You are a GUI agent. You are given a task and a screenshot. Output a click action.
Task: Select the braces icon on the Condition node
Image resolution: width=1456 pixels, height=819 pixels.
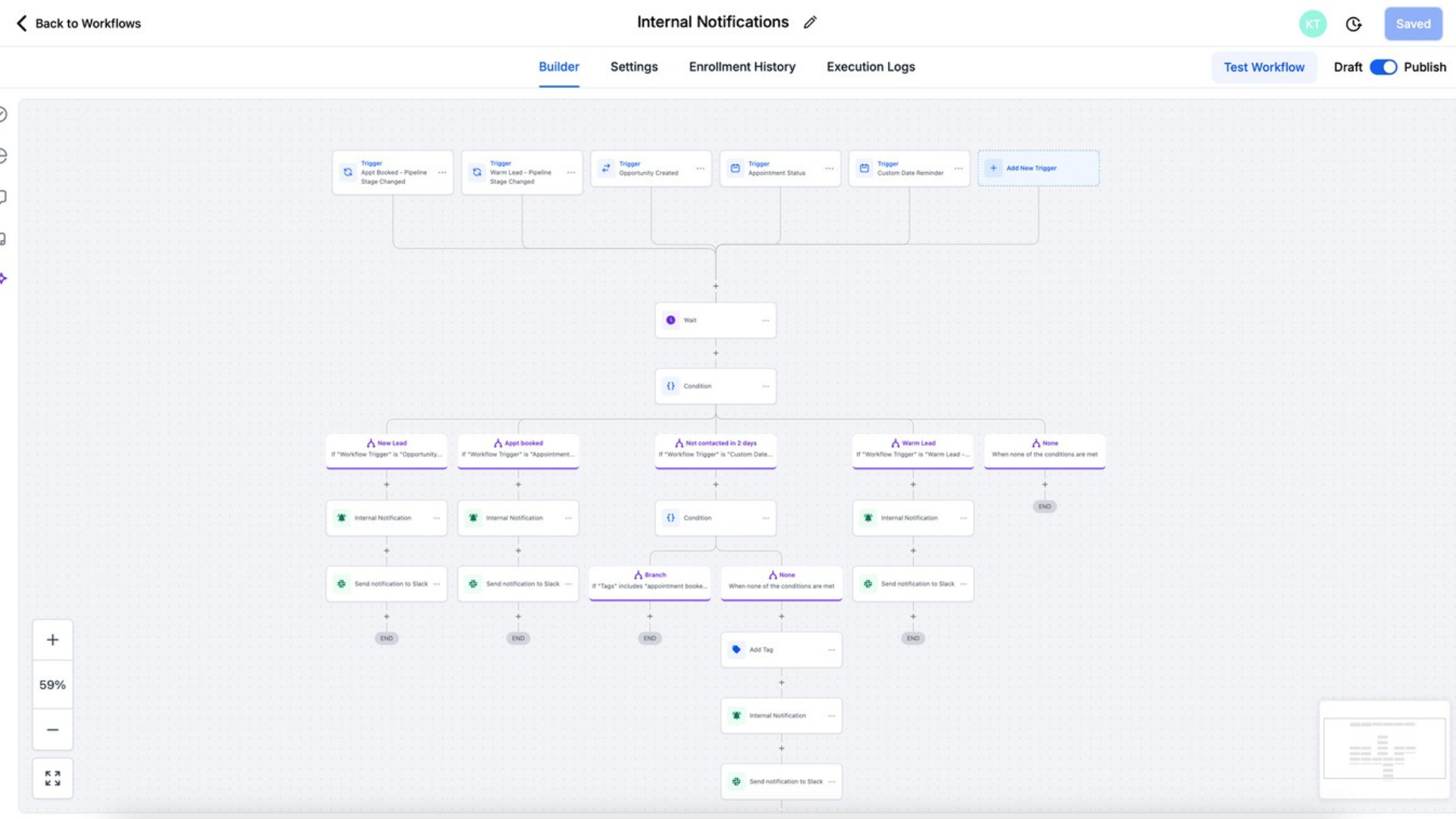coord(670,386)
